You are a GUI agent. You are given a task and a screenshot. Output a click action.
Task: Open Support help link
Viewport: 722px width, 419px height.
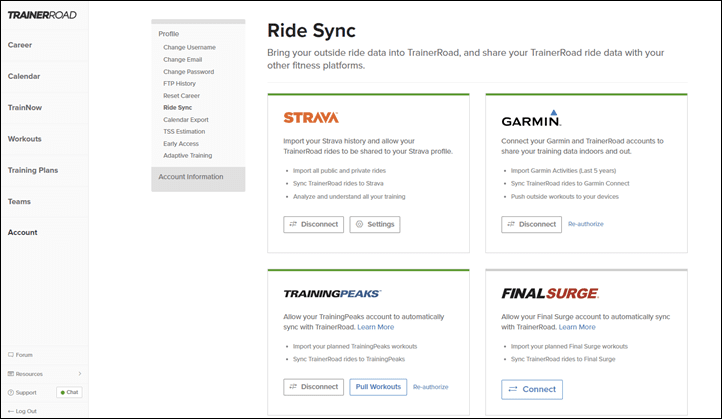click(26, 393)
